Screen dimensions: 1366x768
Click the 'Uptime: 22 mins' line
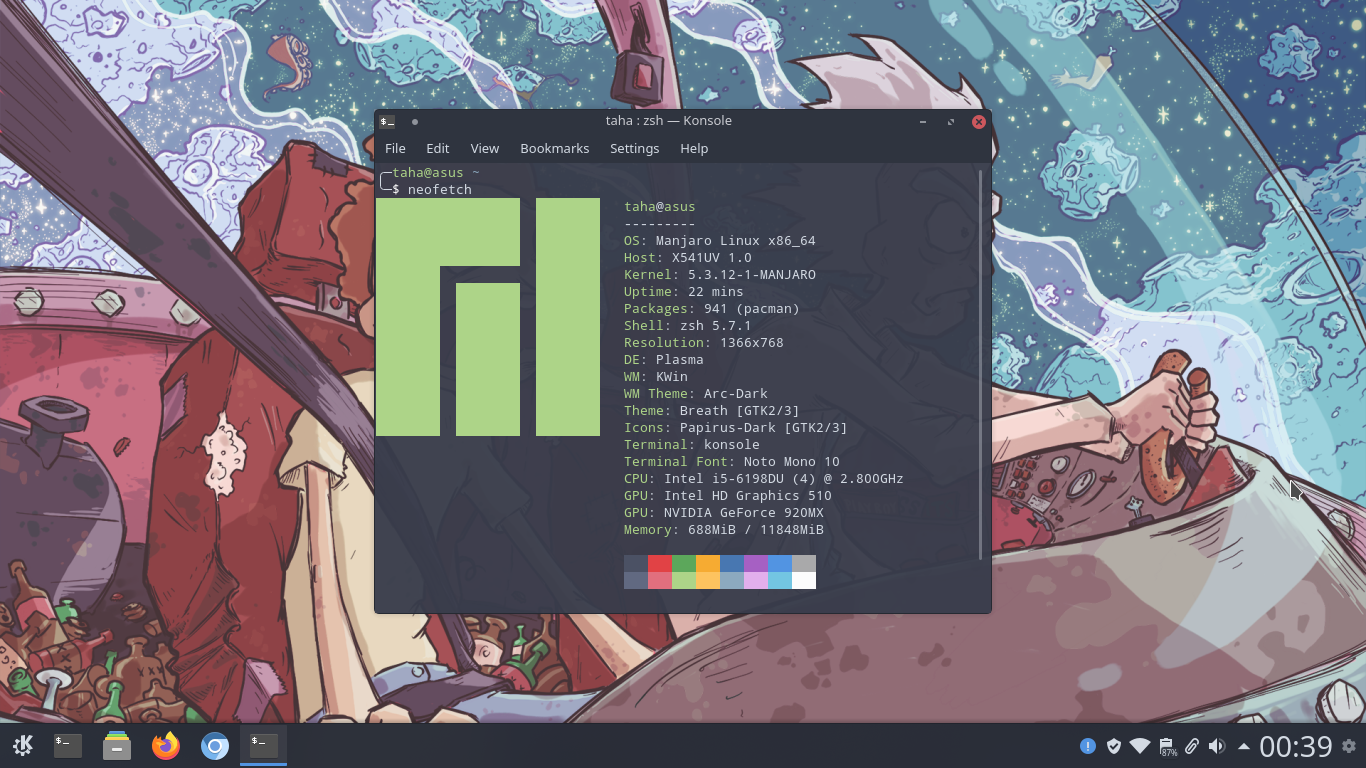coord(684,292)
